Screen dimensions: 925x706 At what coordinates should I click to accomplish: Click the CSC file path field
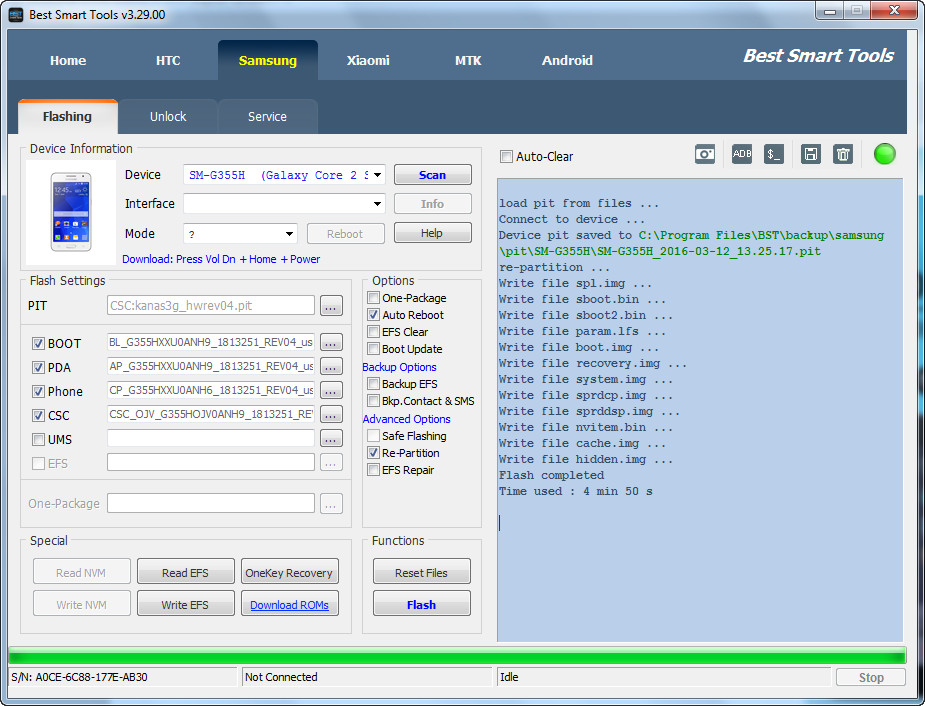211,414
